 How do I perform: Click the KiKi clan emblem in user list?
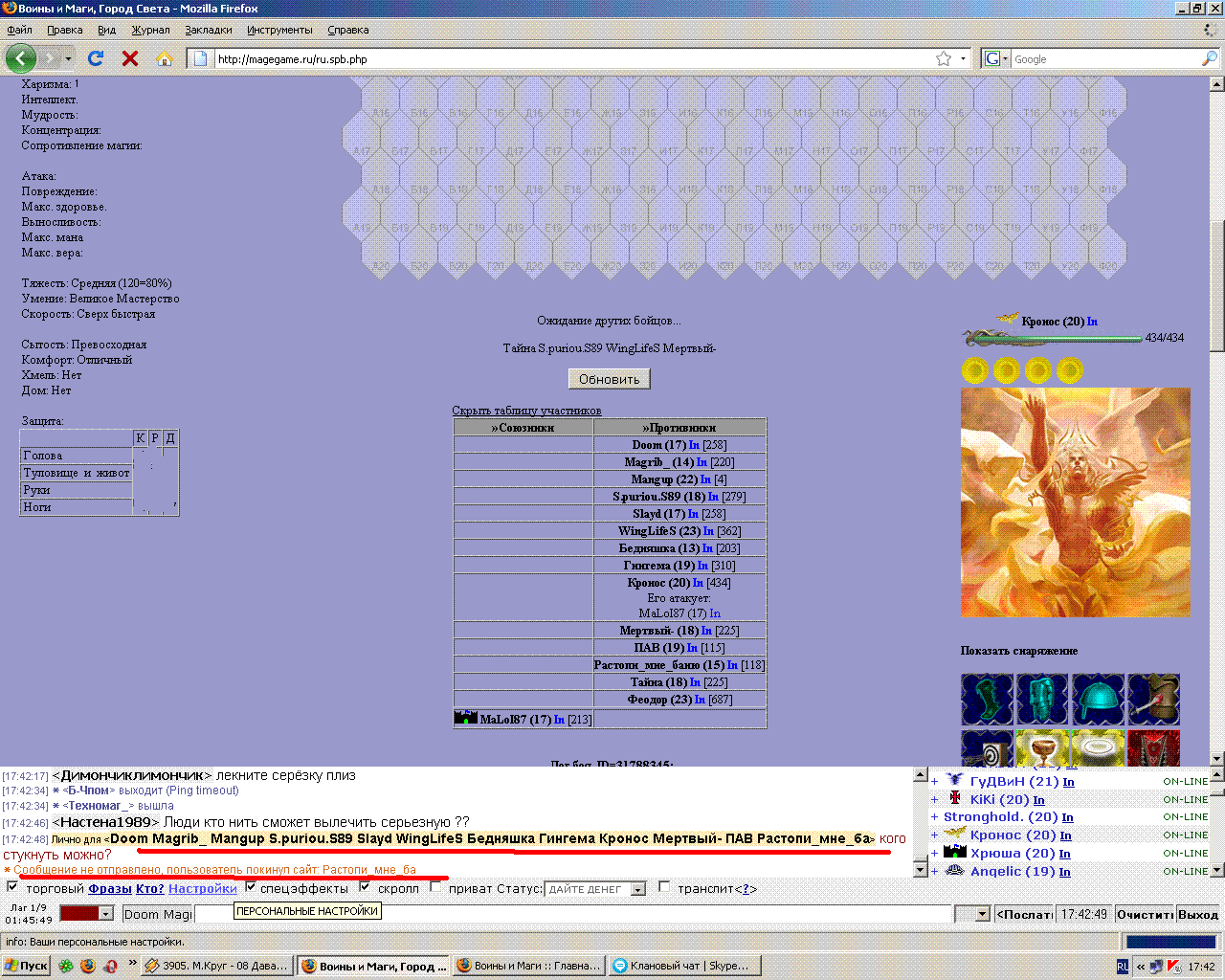(954, 798)
